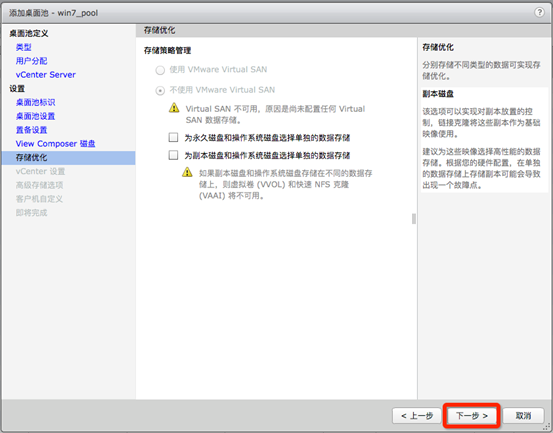The image size is (553, 433).
Task: Click the 设置 section heading in sidebar
Action: coord(17,89)
